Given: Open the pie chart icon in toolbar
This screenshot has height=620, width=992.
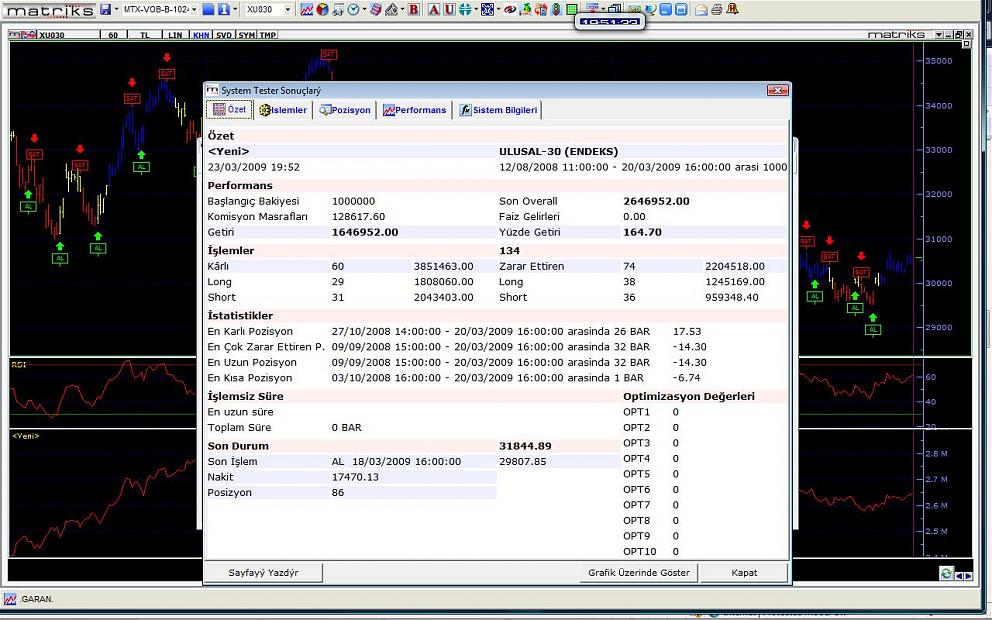Looking at the screenshot, I should pyautogui.click(x=323, y=9).
